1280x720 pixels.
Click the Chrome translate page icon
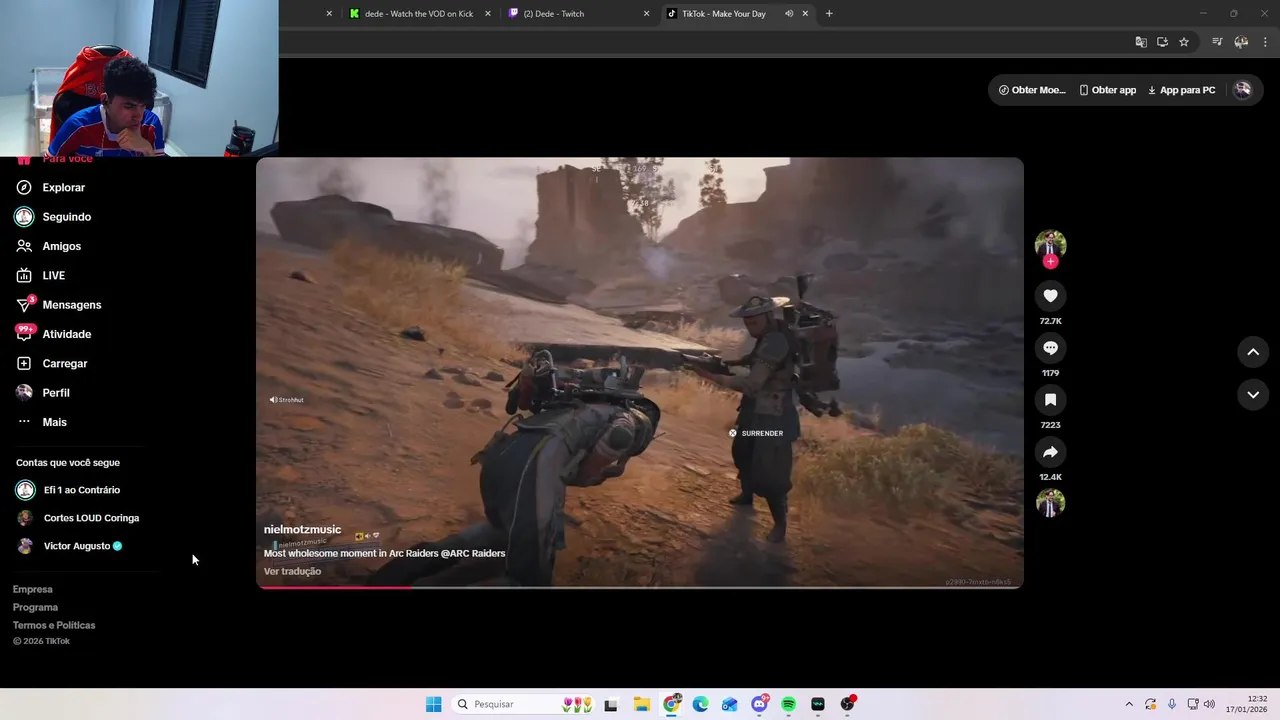point(1141,42)
